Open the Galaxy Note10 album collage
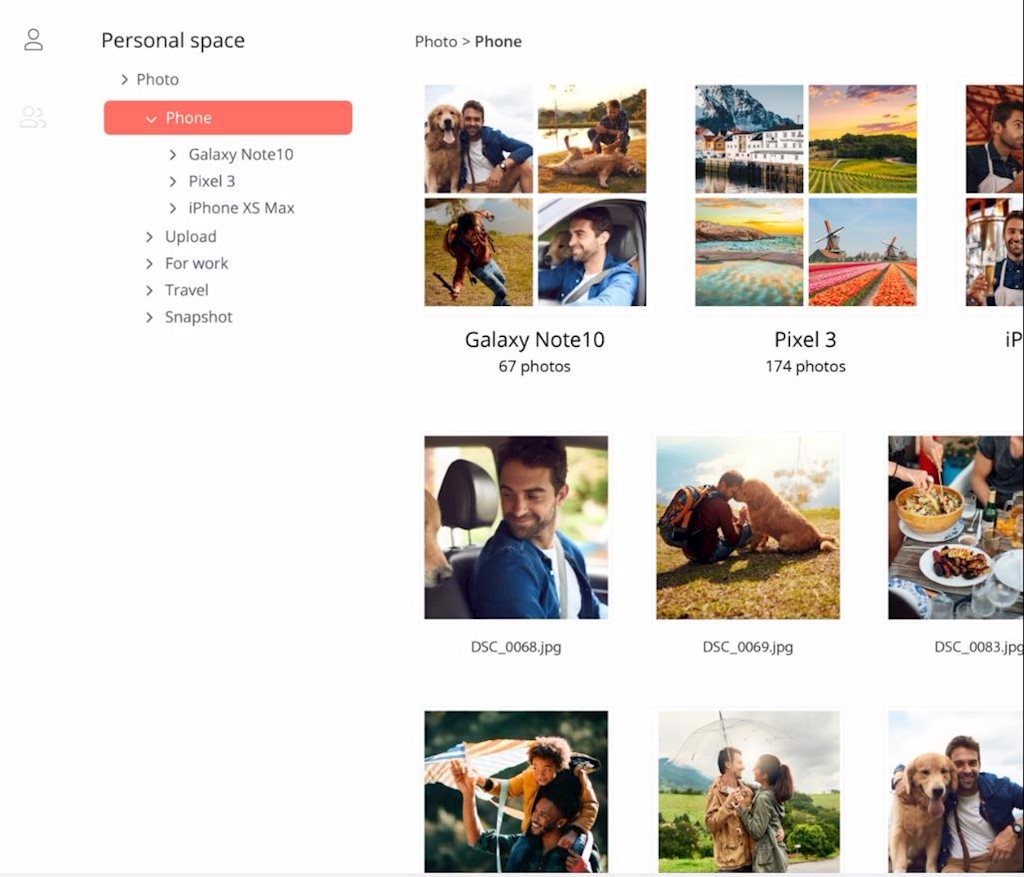The image size is (1024, 877). point(535,195)
